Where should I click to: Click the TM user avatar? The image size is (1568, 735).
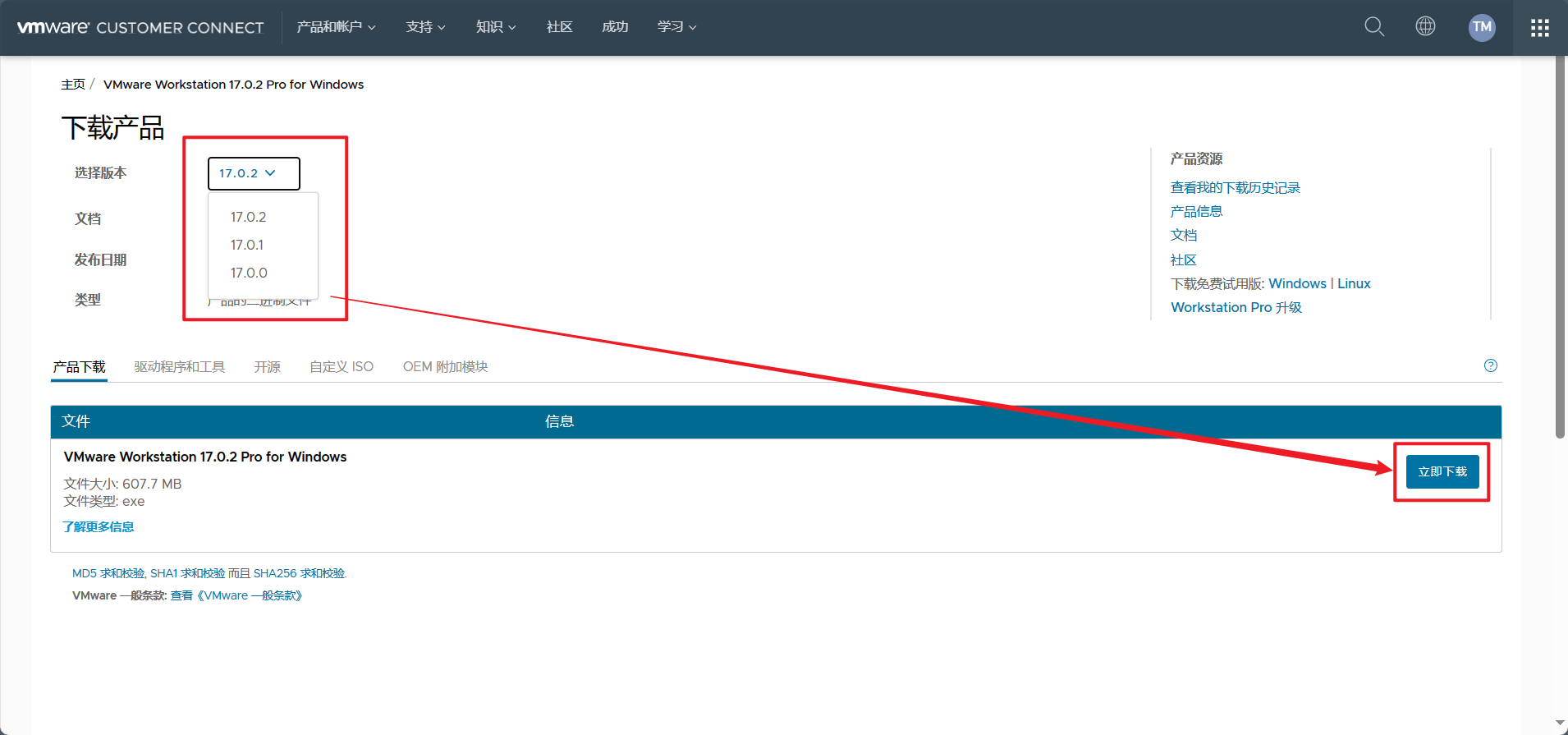click(x=1481, y=27)
